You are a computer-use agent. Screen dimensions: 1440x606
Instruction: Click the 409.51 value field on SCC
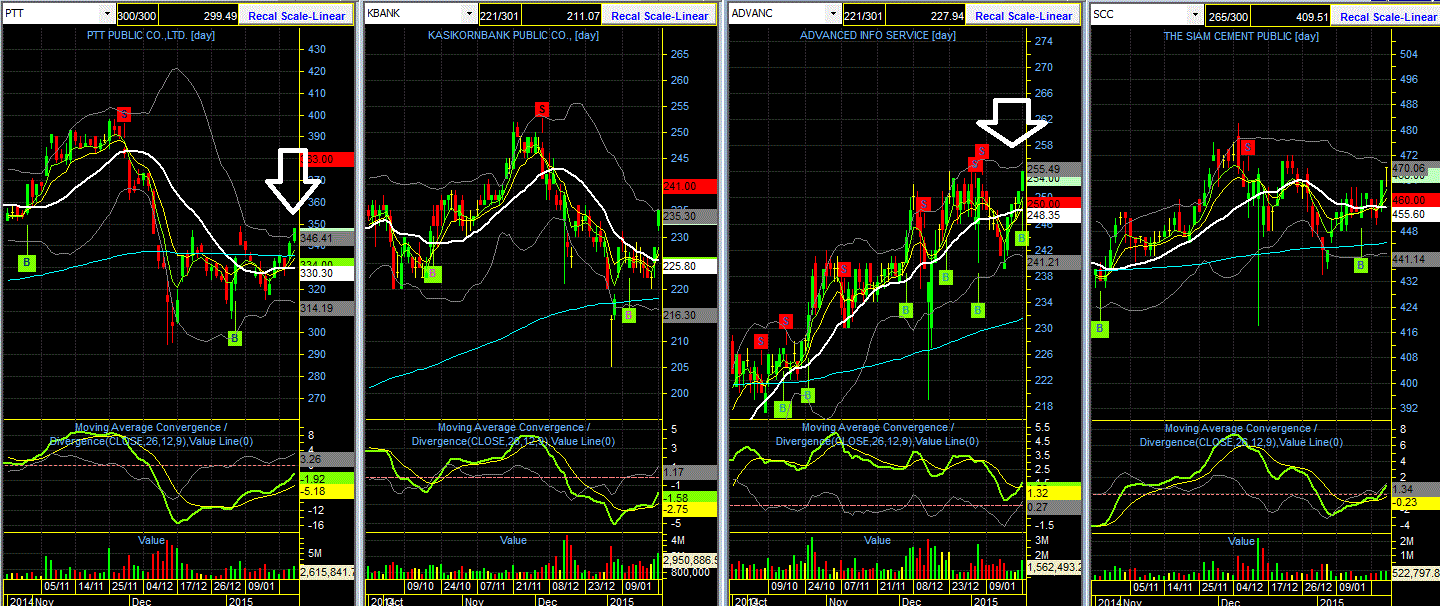pos(1292,15)
